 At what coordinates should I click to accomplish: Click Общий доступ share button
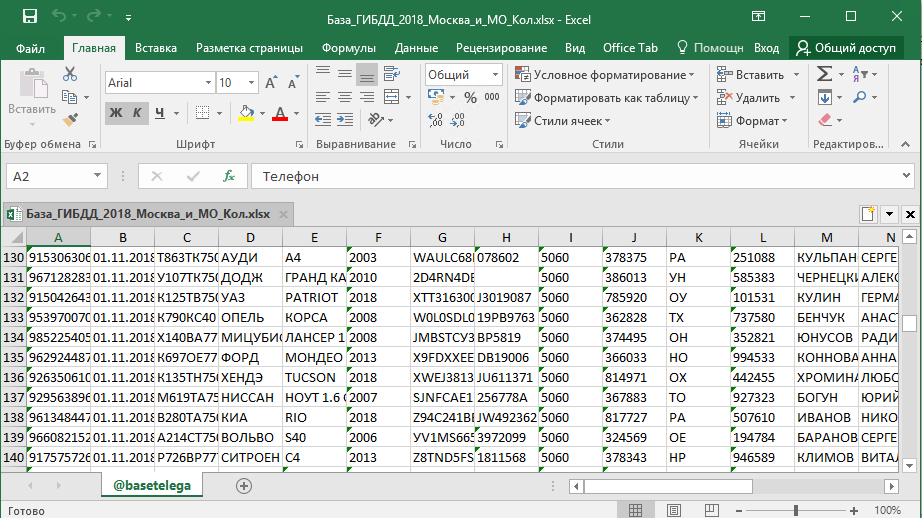847,48
